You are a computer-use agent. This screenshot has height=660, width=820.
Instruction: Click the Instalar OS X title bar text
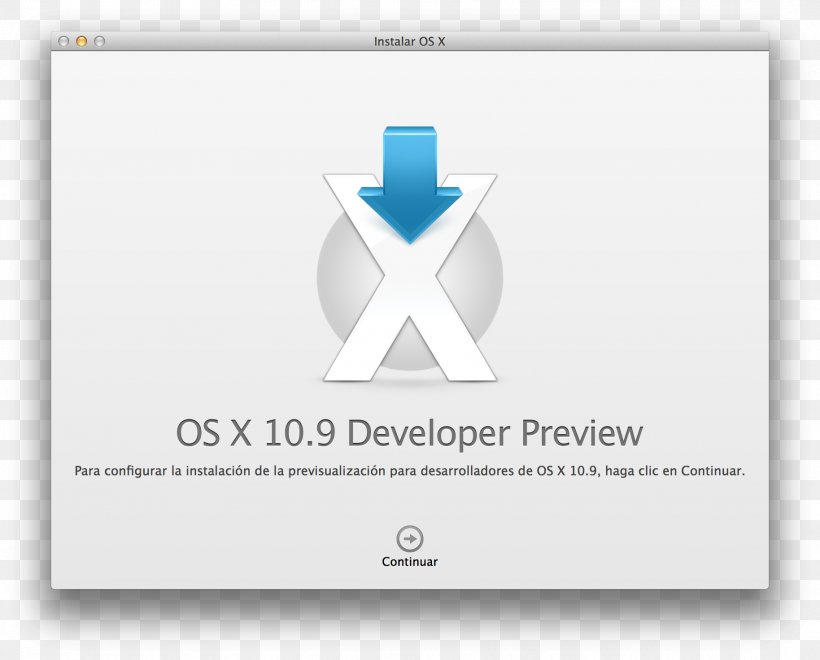click(x=408, y=44)
